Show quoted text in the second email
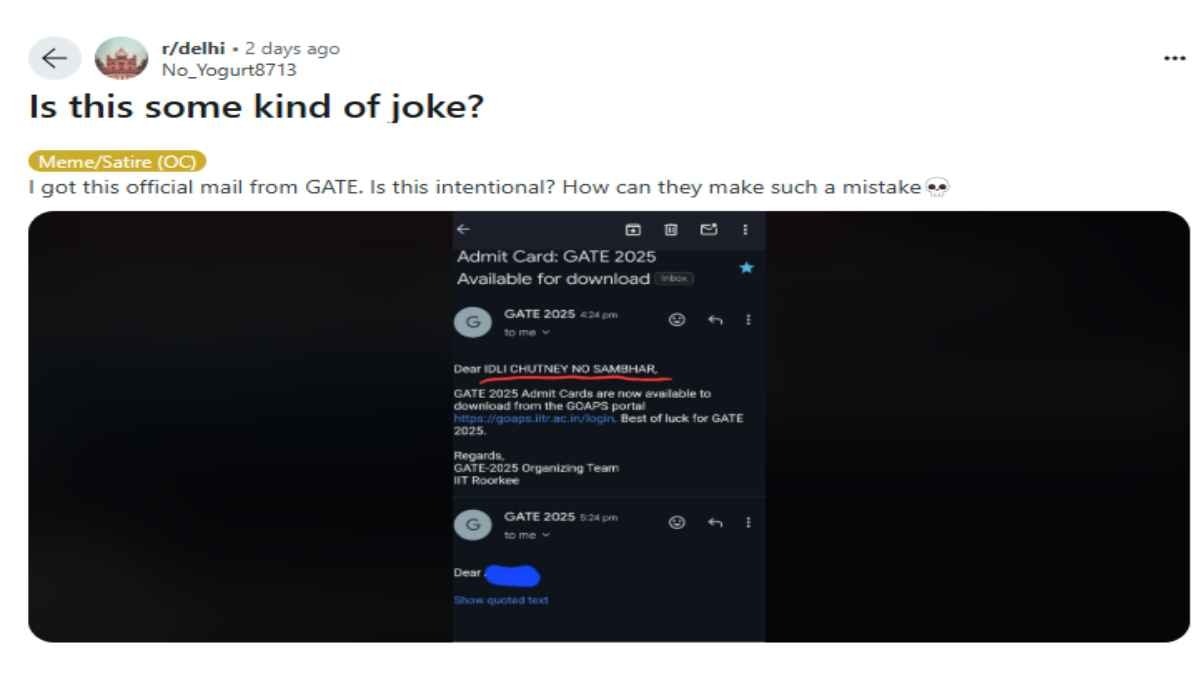The image size is (1200, 675). pos(504,598)
